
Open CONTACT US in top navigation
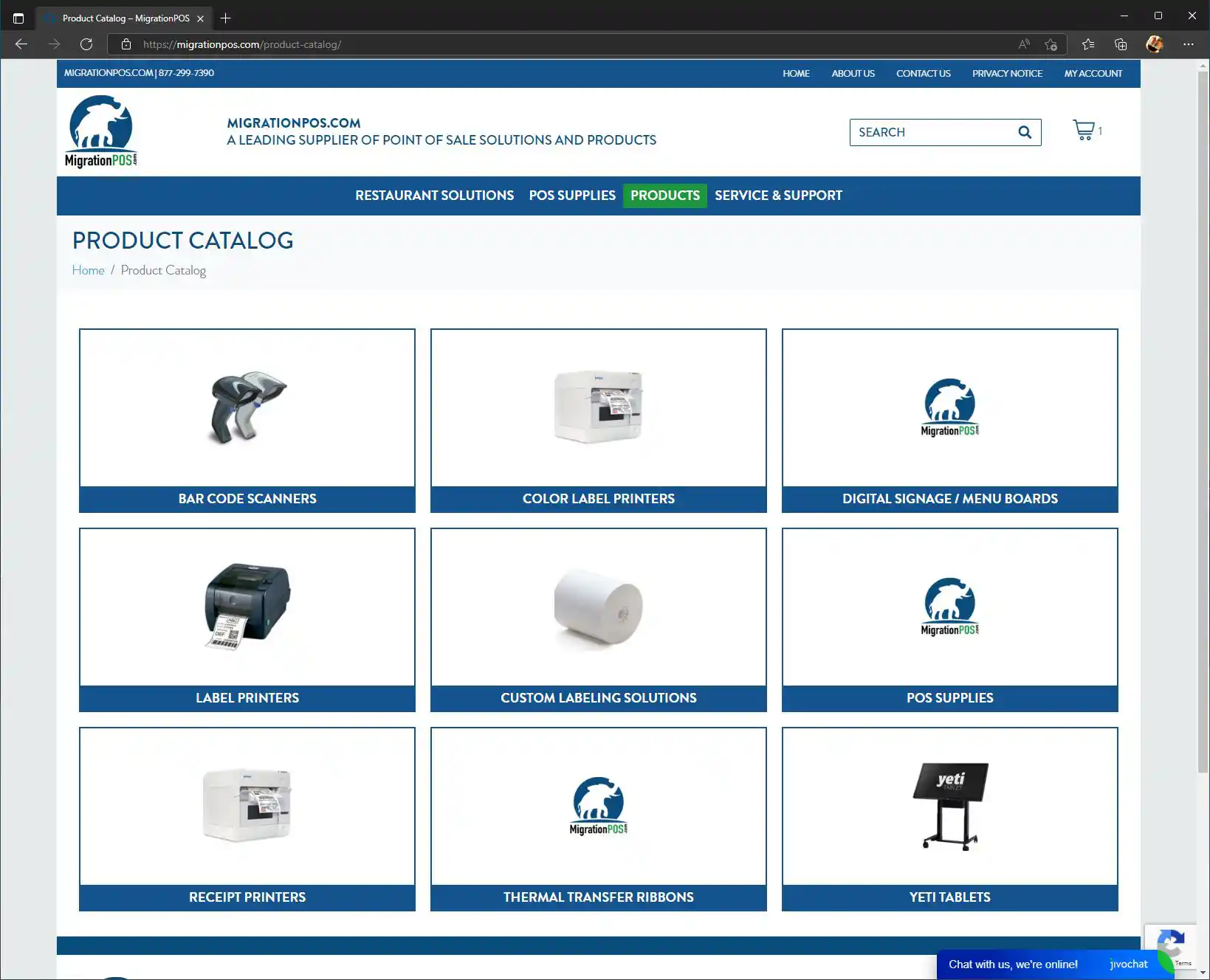(x=923, y=73)
